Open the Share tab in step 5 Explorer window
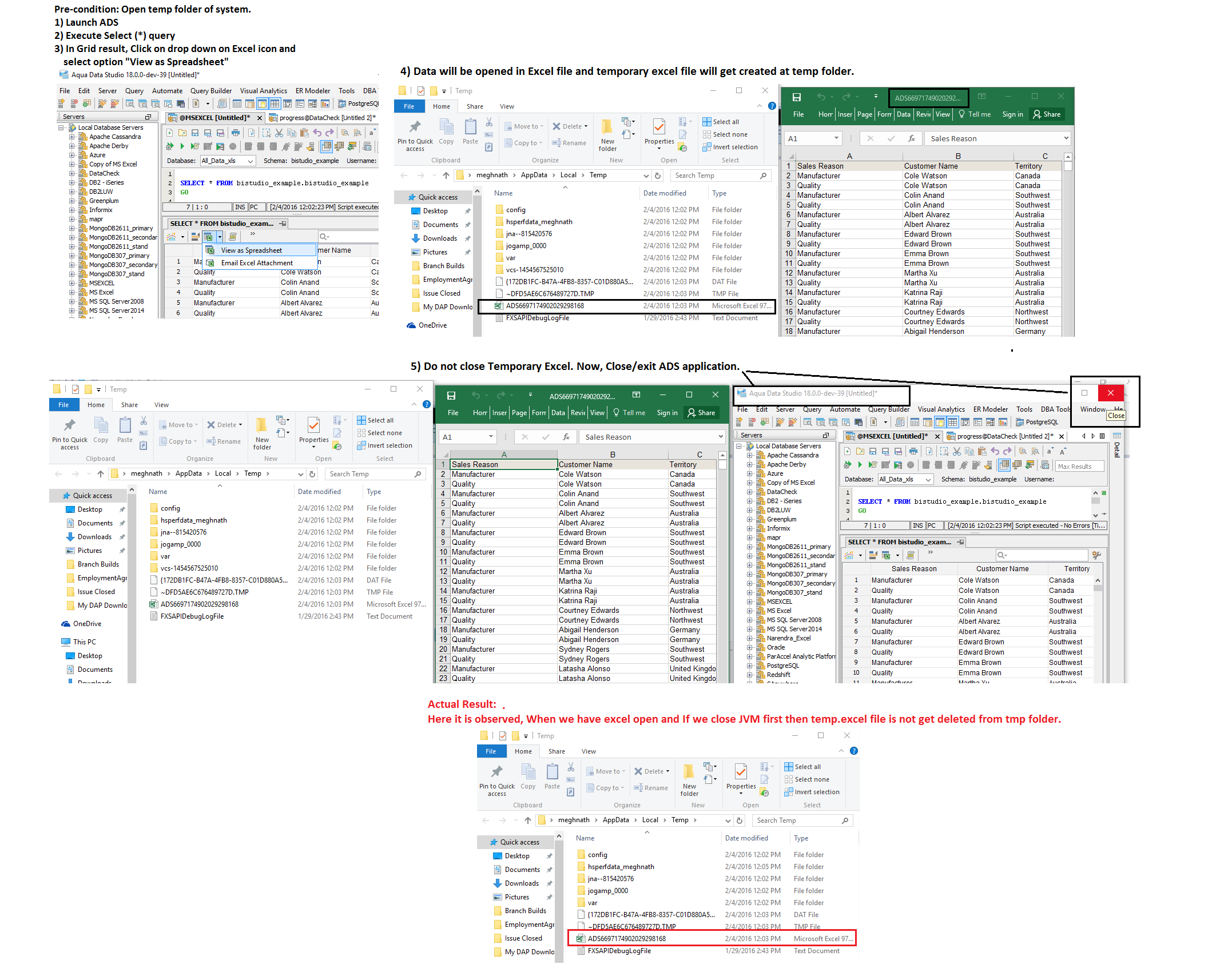1232x972 pixels. [129, 405]
